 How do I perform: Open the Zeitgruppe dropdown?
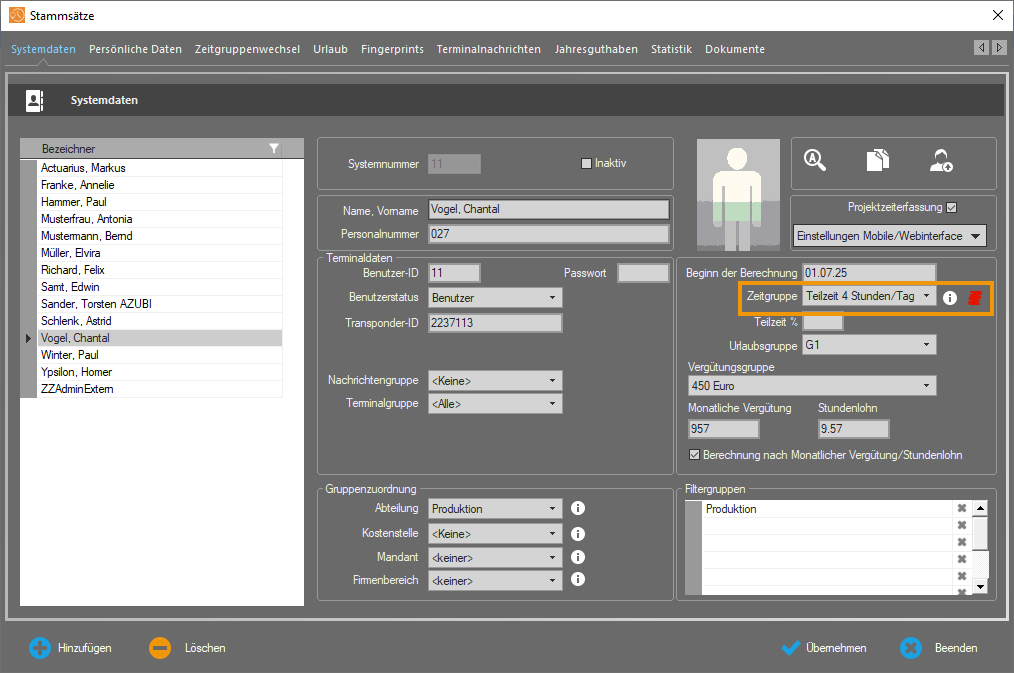[869, 297]
